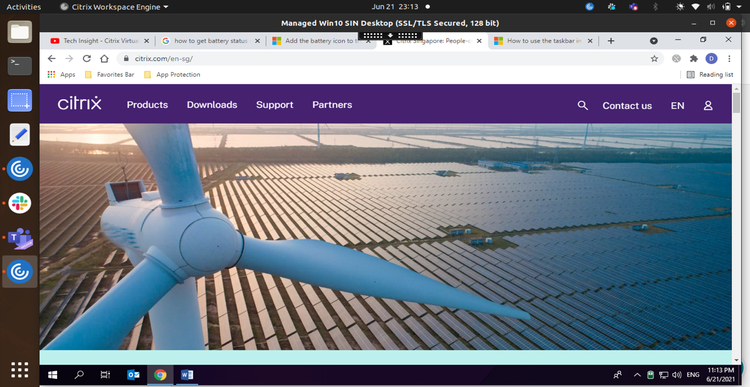Click the Chrome icon on Windows taskbar
This screenshot has height=387, width=750.
point(160,375)
